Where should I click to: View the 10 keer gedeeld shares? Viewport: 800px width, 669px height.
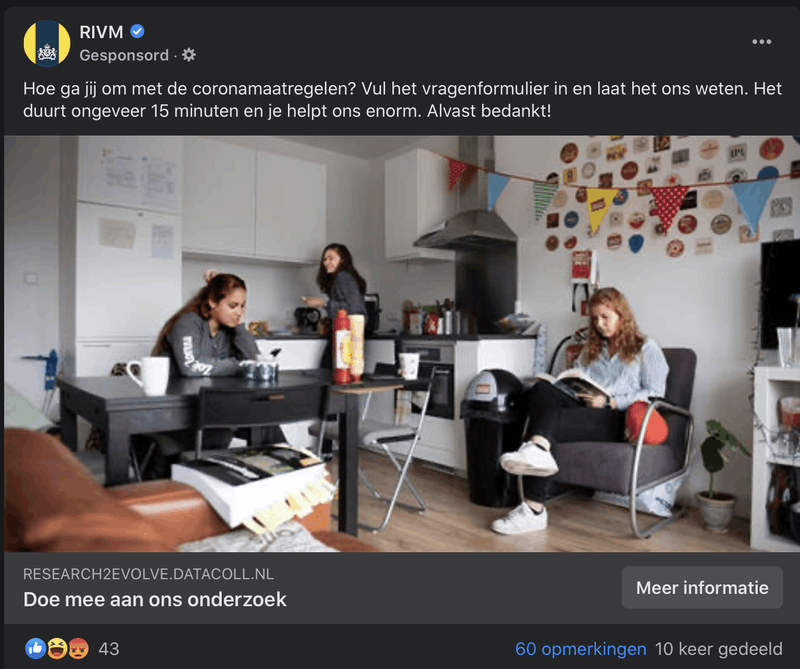tap(718, 649)
